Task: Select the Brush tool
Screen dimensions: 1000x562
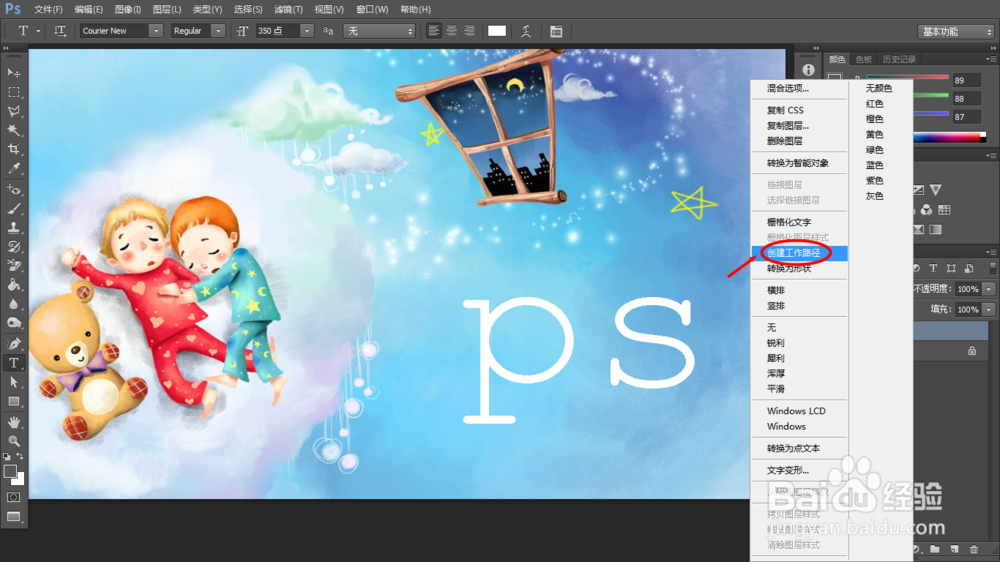Action: 13,209
